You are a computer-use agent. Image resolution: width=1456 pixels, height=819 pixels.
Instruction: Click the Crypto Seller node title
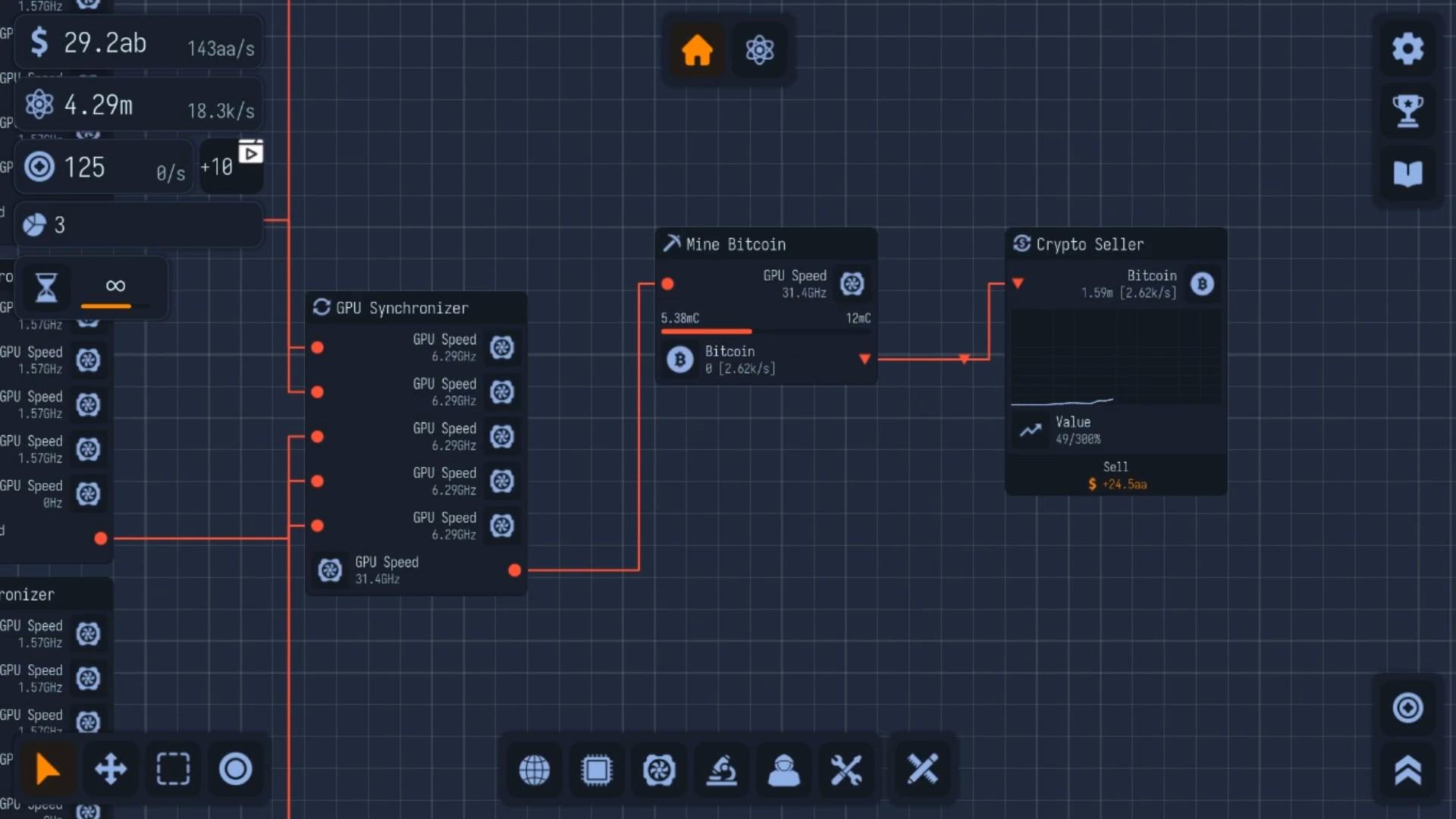coord(1090,244)
